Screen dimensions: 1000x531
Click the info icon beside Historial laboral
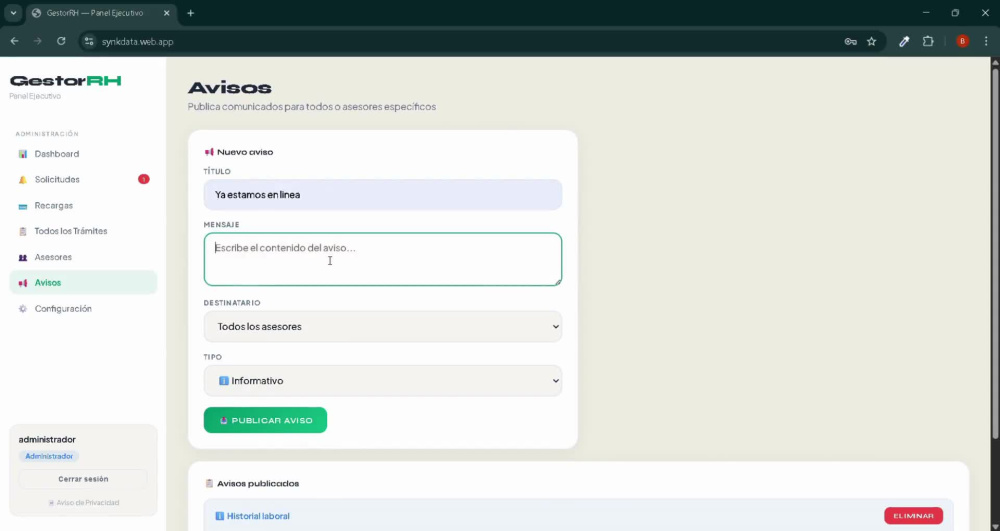point(219,516)
